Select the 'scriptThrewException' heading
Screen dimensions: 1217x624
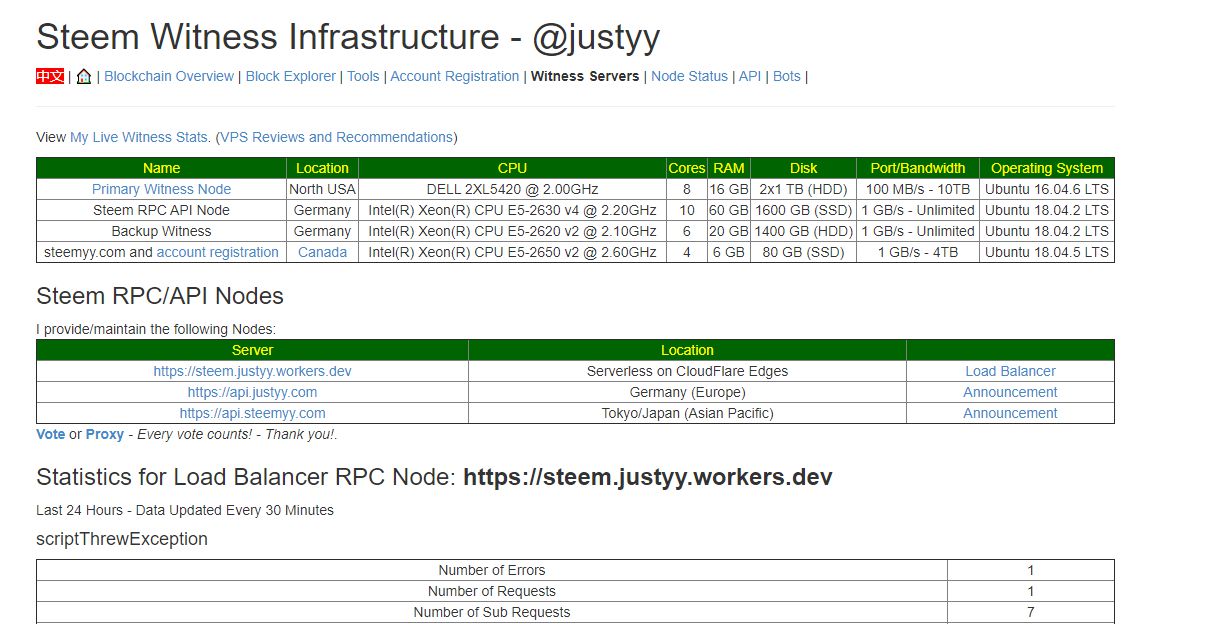pyautogui.click(x=122, y=539)
